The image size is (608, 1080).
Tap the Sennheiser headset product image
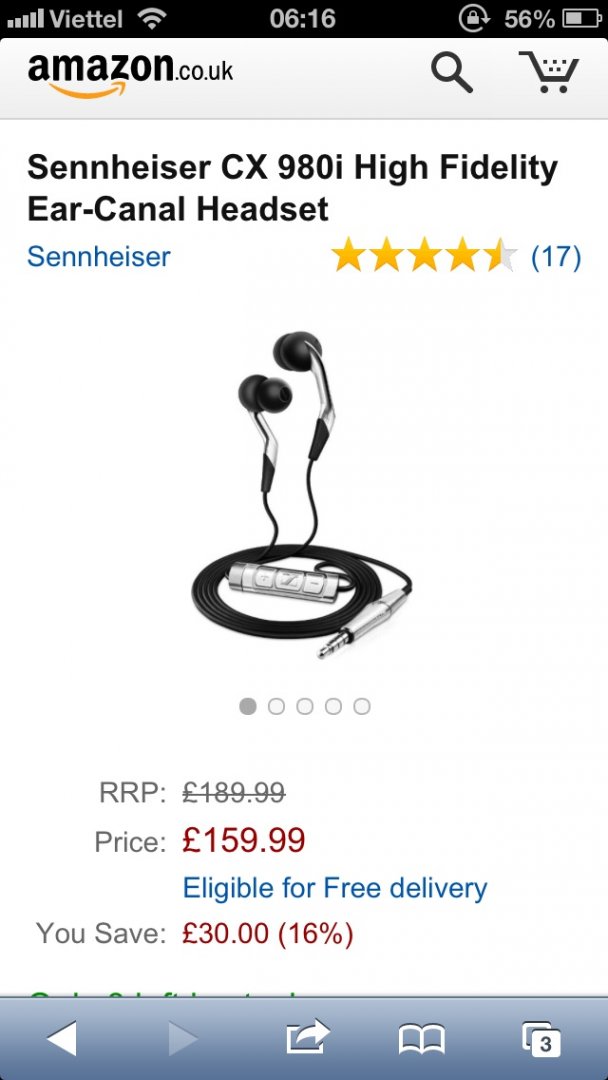click(302, 495)
